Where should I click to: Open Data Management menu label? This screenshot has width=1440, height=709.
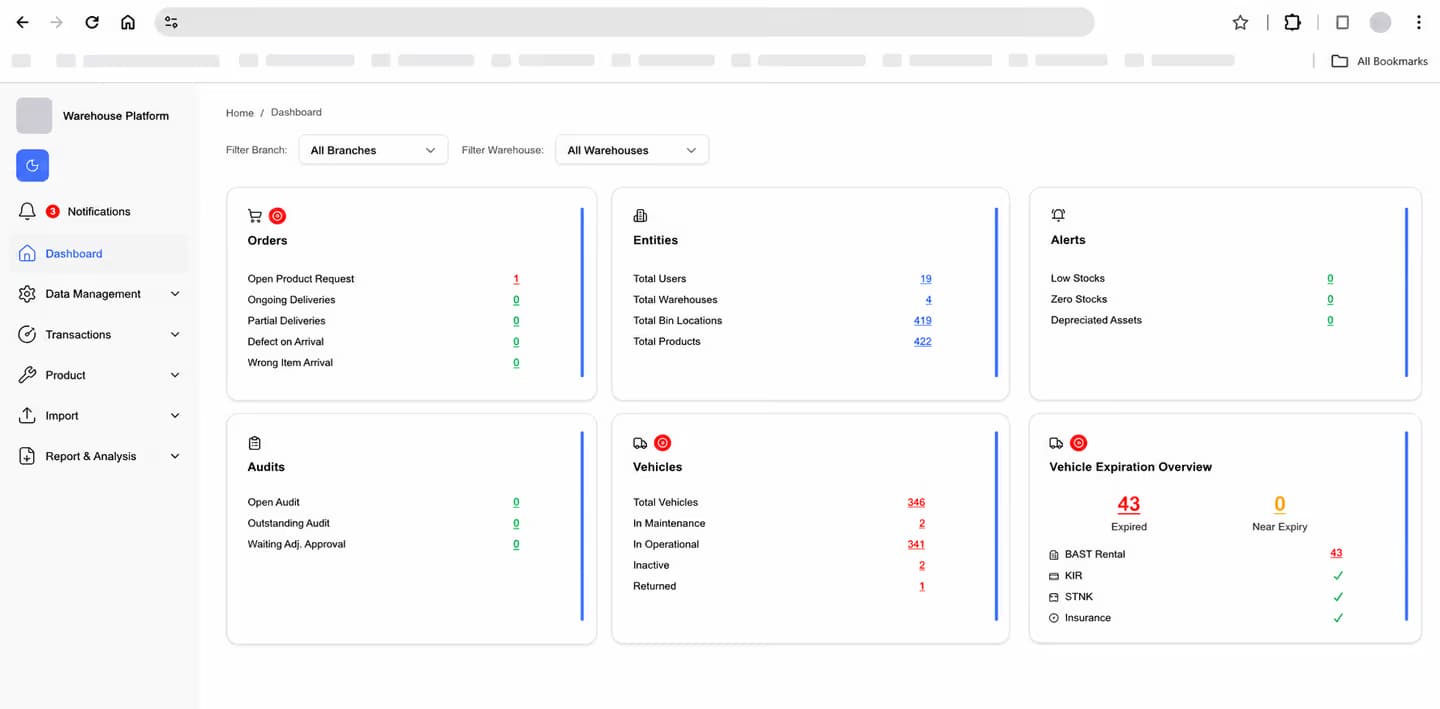93,294
